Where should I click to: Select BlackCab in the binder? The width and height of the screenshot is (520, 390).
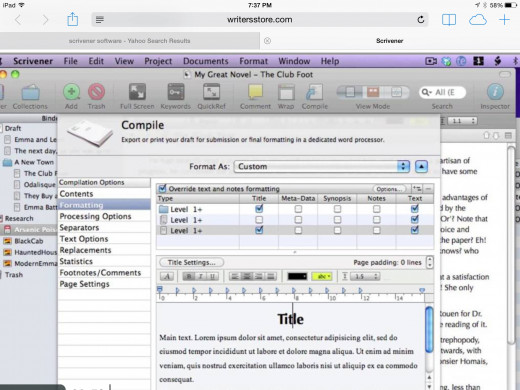pyautogui.click(x=29, y=241)
